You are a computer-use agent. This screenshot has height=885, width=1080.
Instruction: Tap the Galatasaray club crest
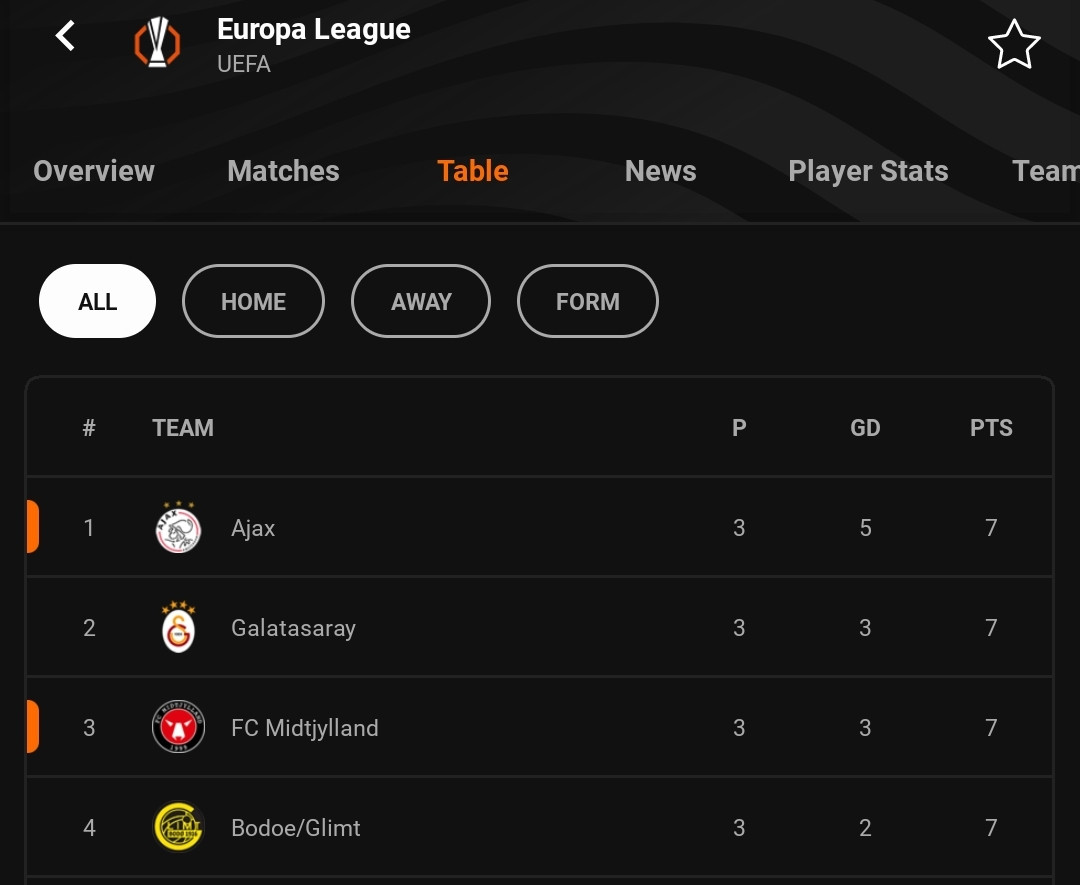coord(178,627)
